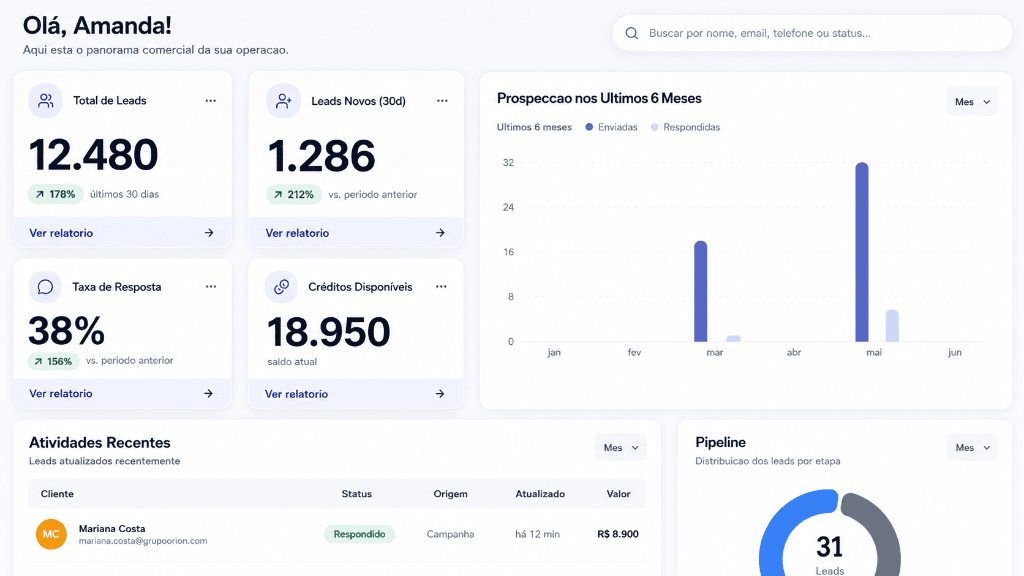Click the 212% growth badge
The width and height of the screenshot is (1024, 576).
coord(294,195)
